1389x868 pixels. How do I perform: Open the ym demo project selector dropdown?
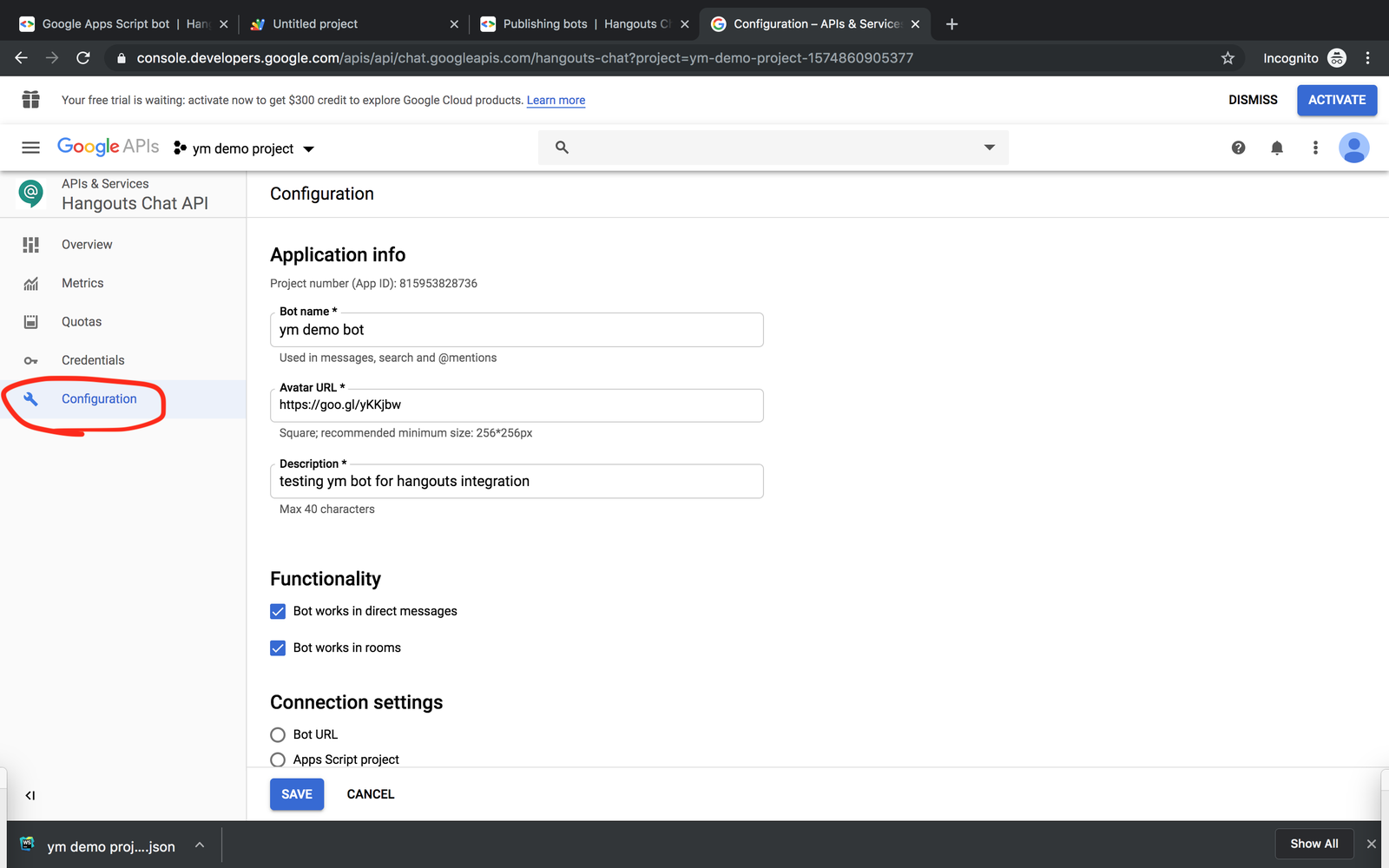coord(243,148)
